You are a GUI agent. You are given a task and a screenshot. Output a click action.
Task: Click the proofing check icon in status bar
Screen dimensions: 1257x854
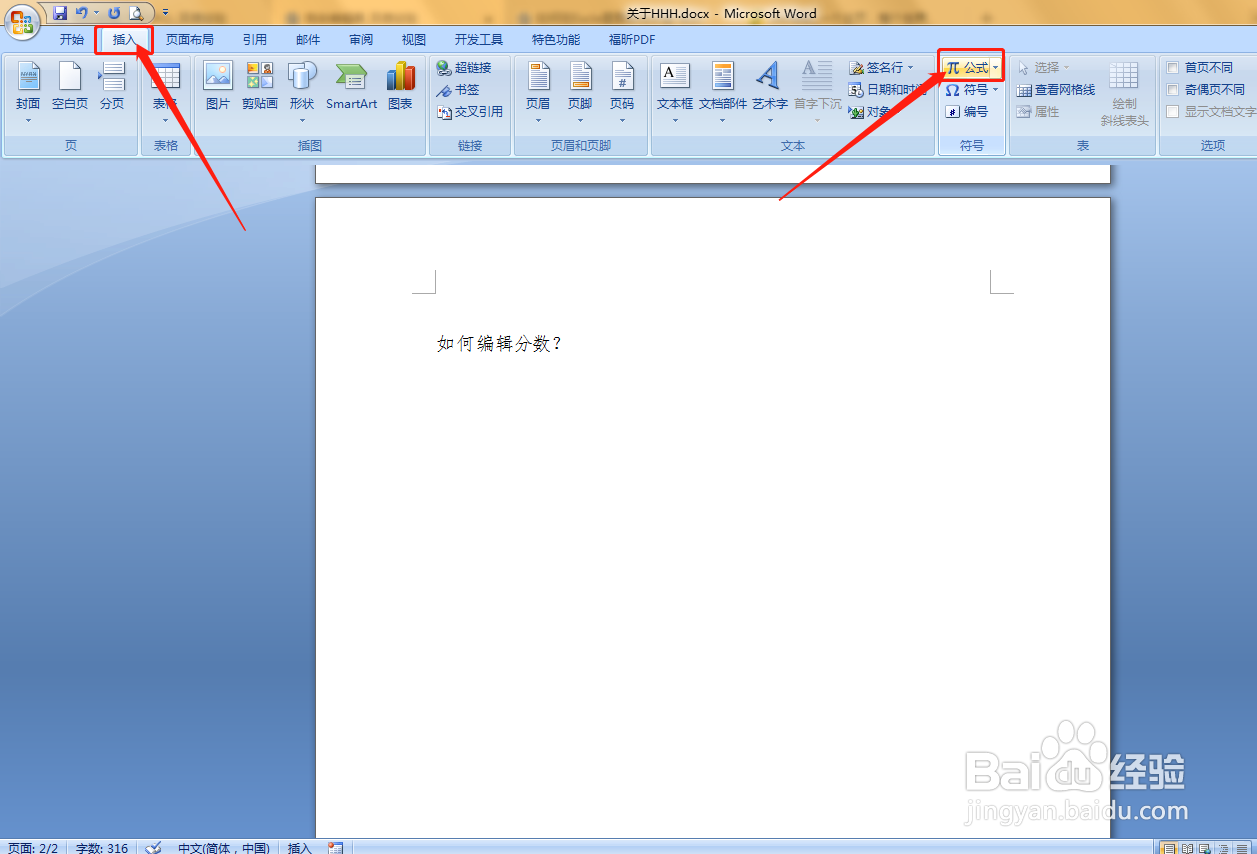click(x=153, y=848)
